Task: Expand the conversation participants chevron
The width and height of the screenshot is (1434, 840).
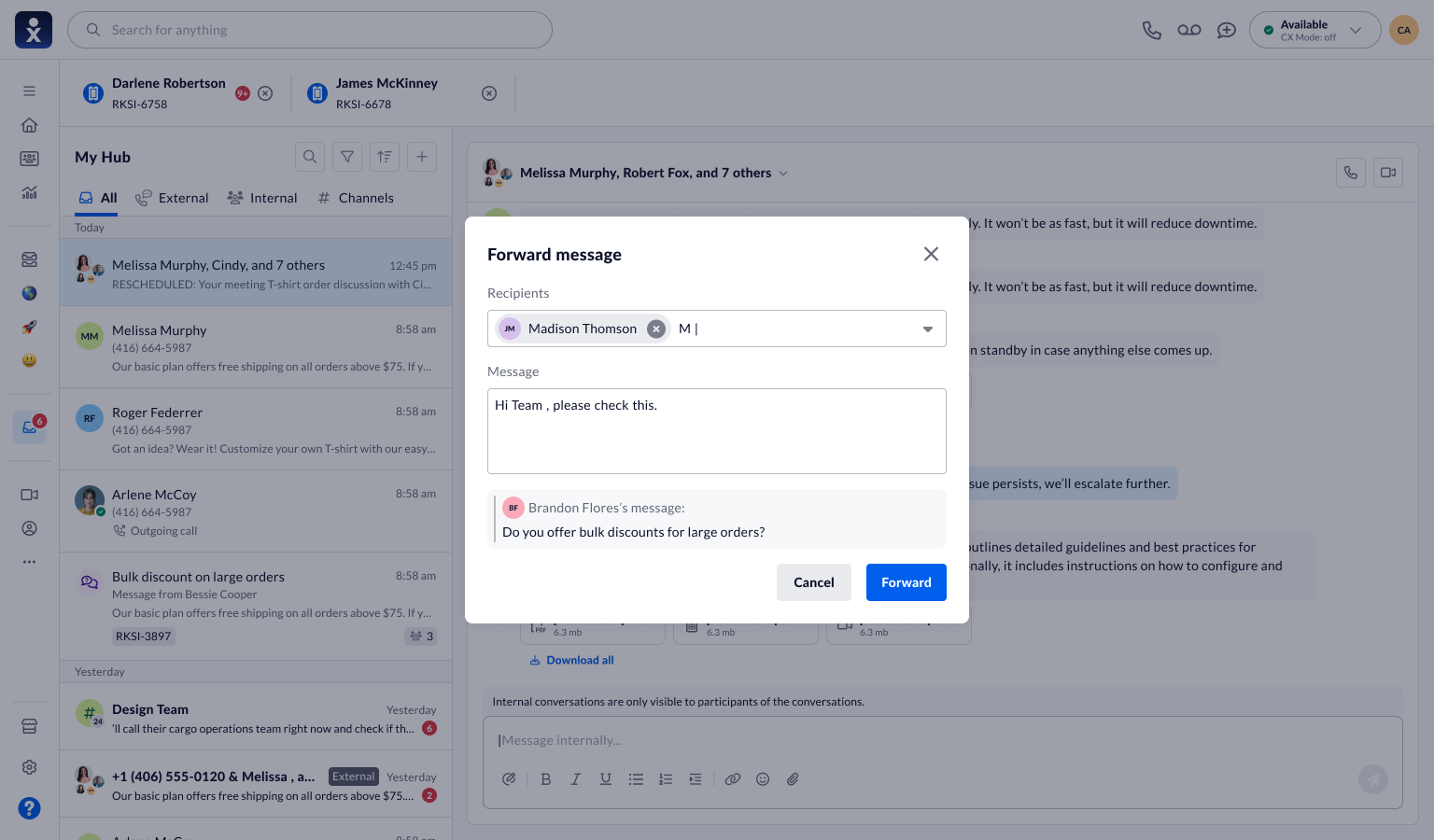Action: pos(783,174)
